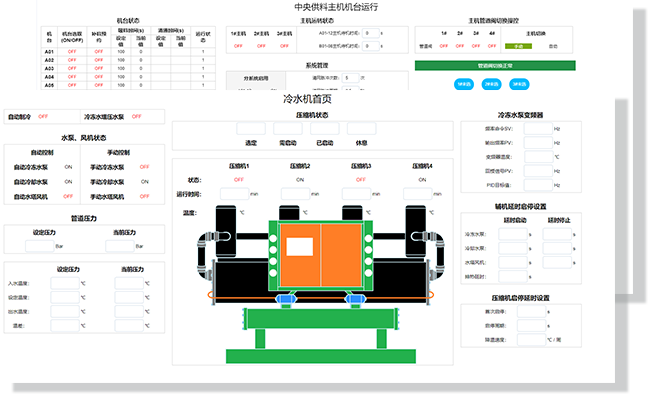
Task: Click 入水温度 current-value input
Action: [129, 283]
